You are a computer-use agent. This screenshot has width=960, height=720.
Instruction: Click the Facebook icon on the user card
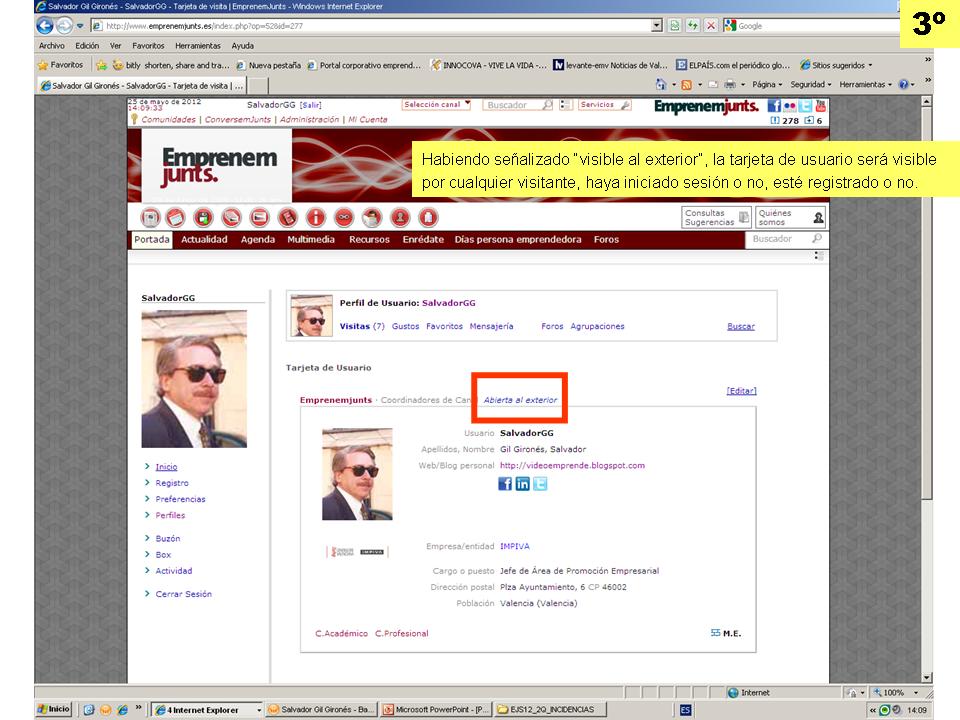(x=505, y=484)
